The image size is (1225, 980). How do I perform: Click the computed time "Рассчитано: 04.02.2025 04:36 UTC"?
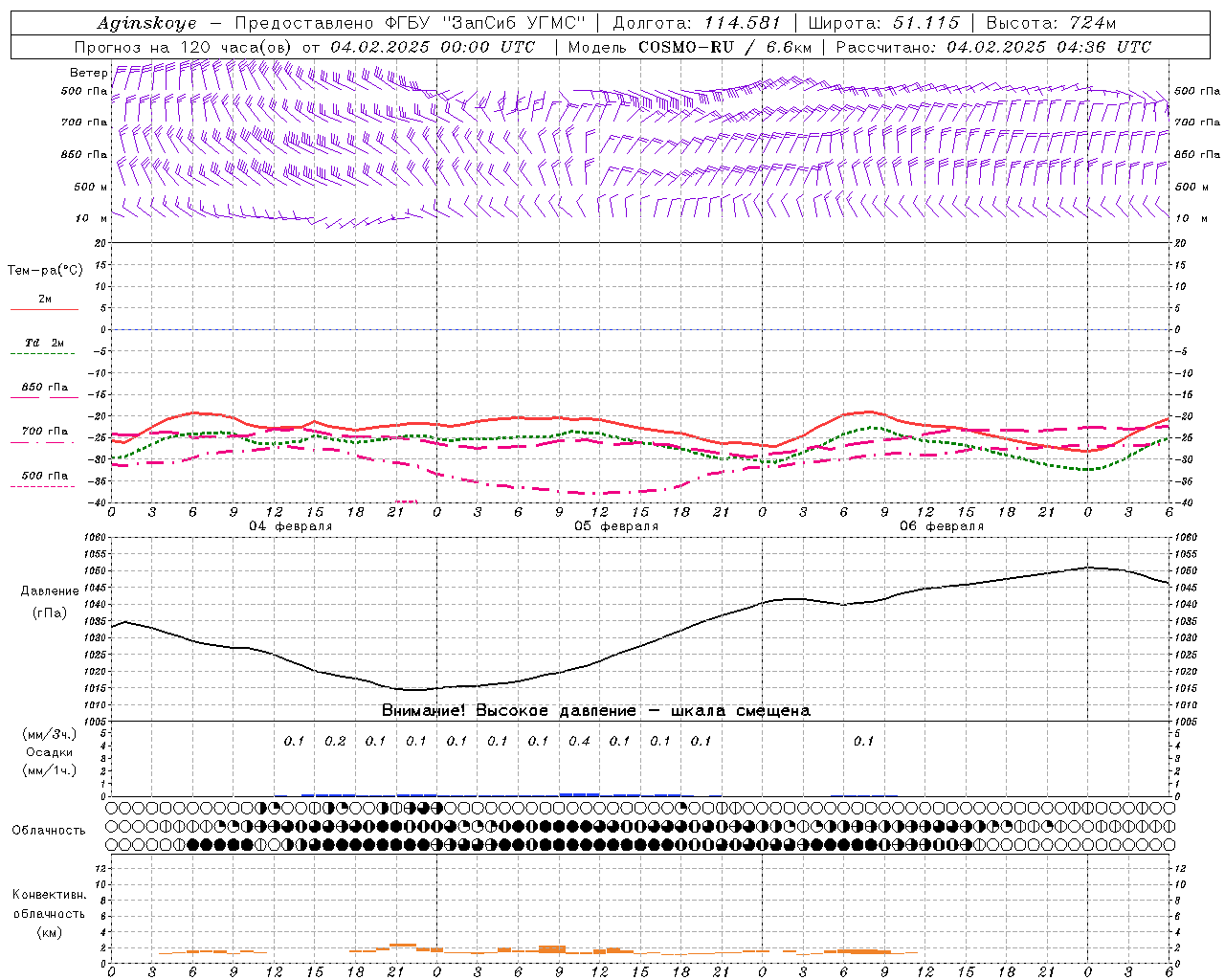click(993, 47)
